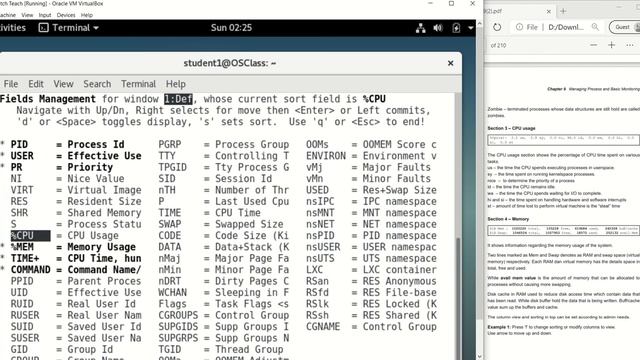
Task: Select the SWAP Swapped Size field
Action: click(221, 224)
